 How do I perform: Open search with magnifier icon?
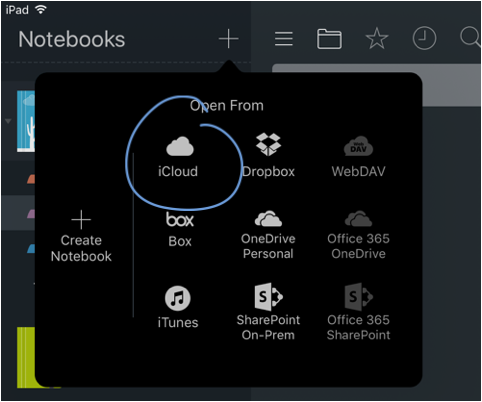click(470, 37)
